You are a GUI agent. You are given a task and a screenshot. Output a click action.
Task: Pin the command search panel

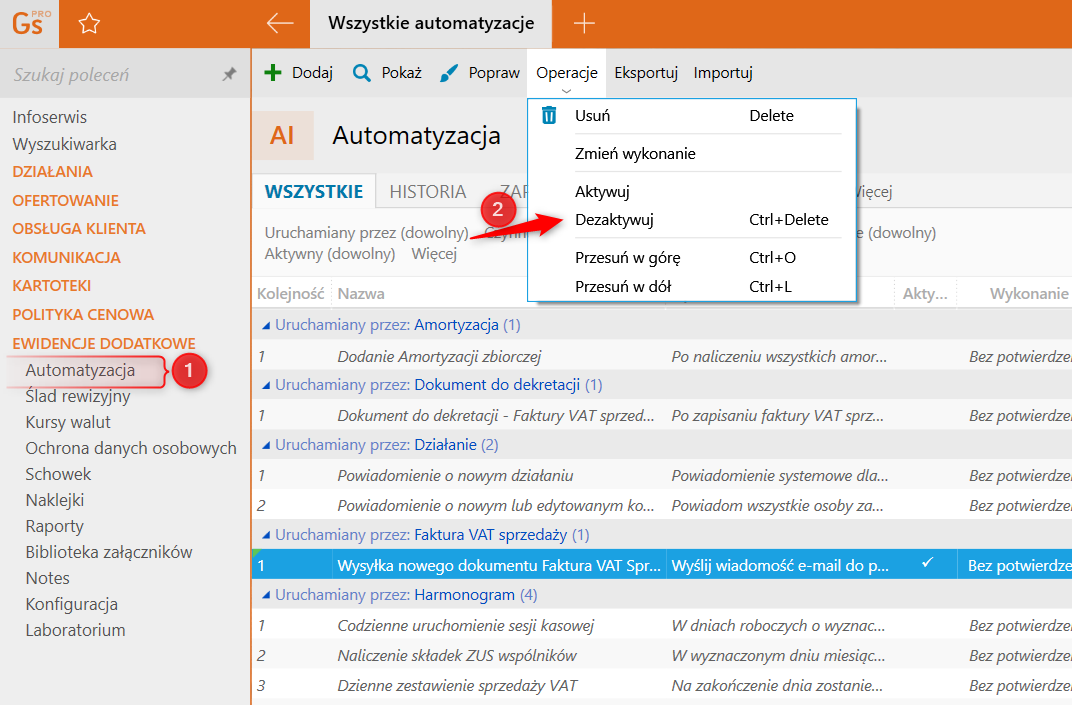tap(230, 74)
